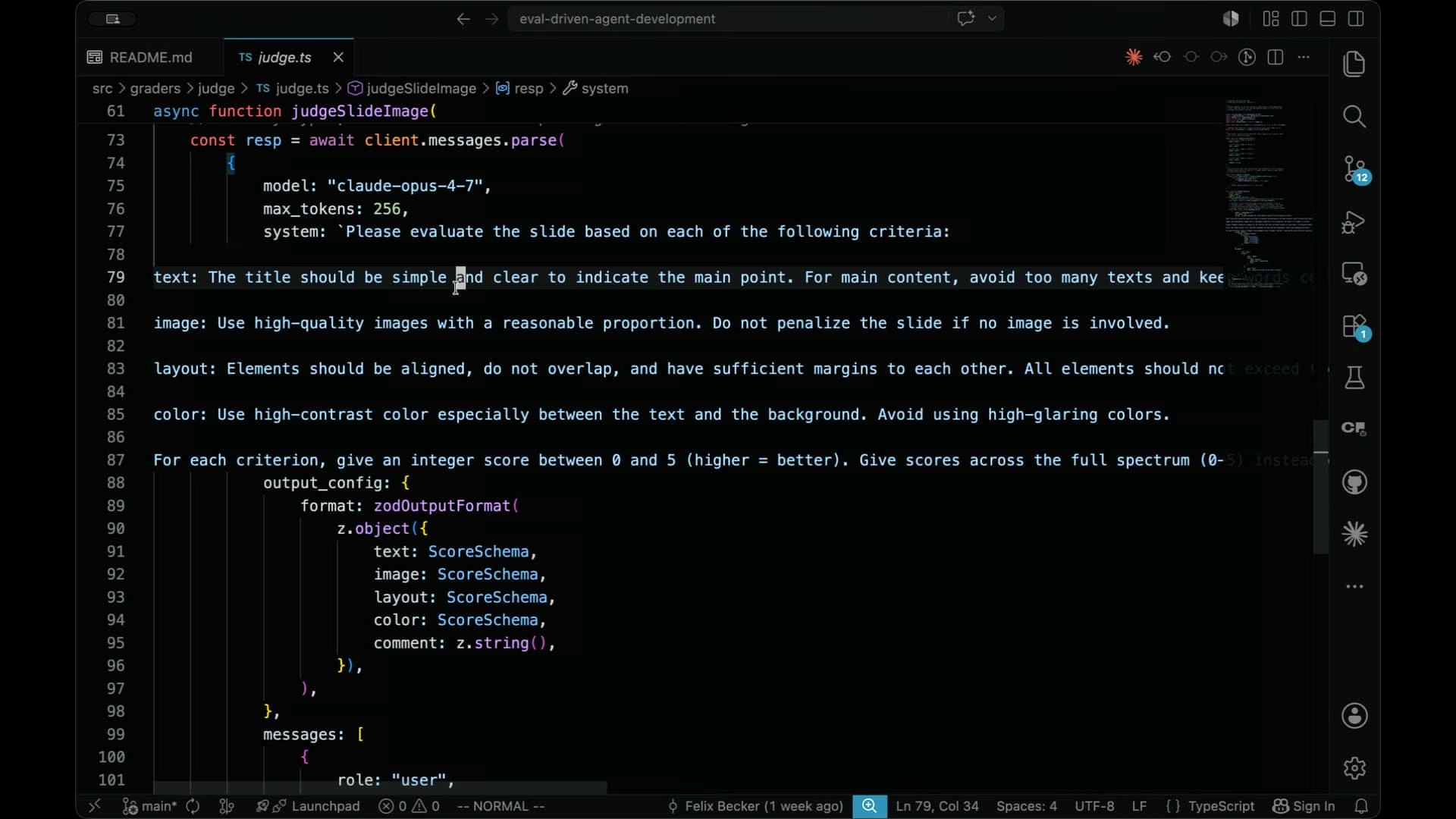Viewport: 1456px width, 819px height.
Task: Toggle the secondary side bar visibility
Action: click(x=1356, y=19)
